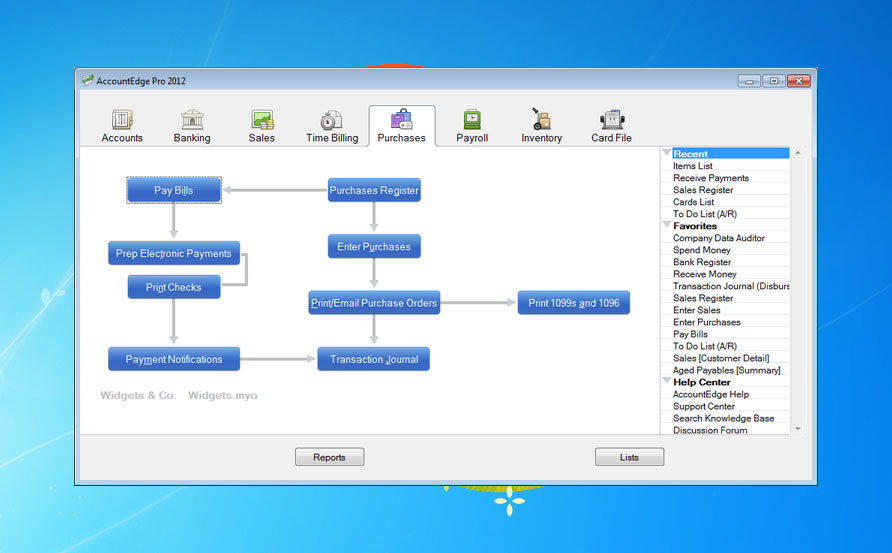Click the sidebar scroll up arrow

click(x=798, y=152)
